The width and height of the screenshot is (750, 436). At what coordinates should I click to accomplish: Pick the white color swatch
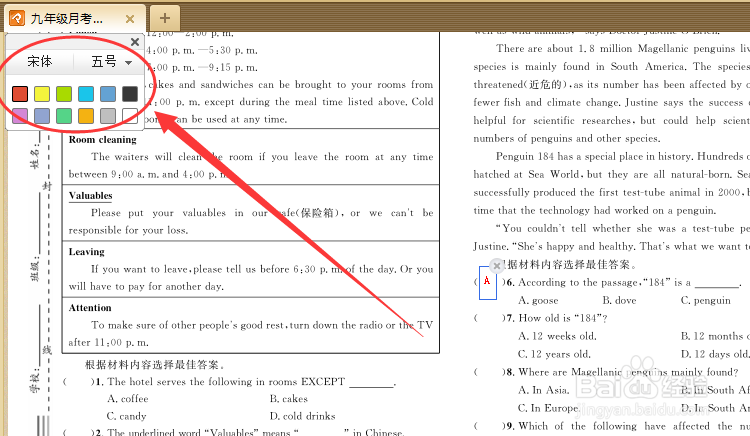[x=130, y=116]
